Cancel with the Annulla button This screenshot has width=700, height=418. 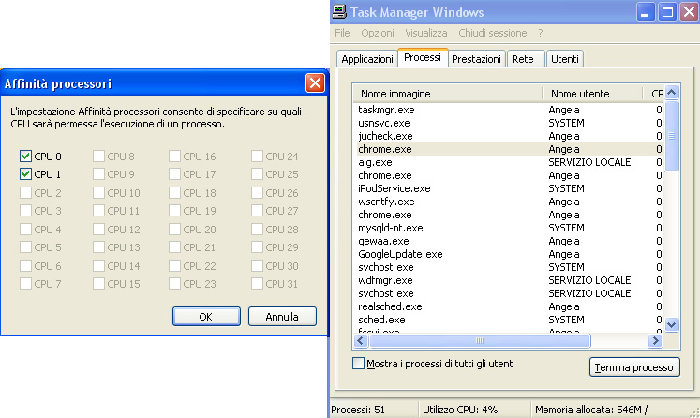coord(282,316)
